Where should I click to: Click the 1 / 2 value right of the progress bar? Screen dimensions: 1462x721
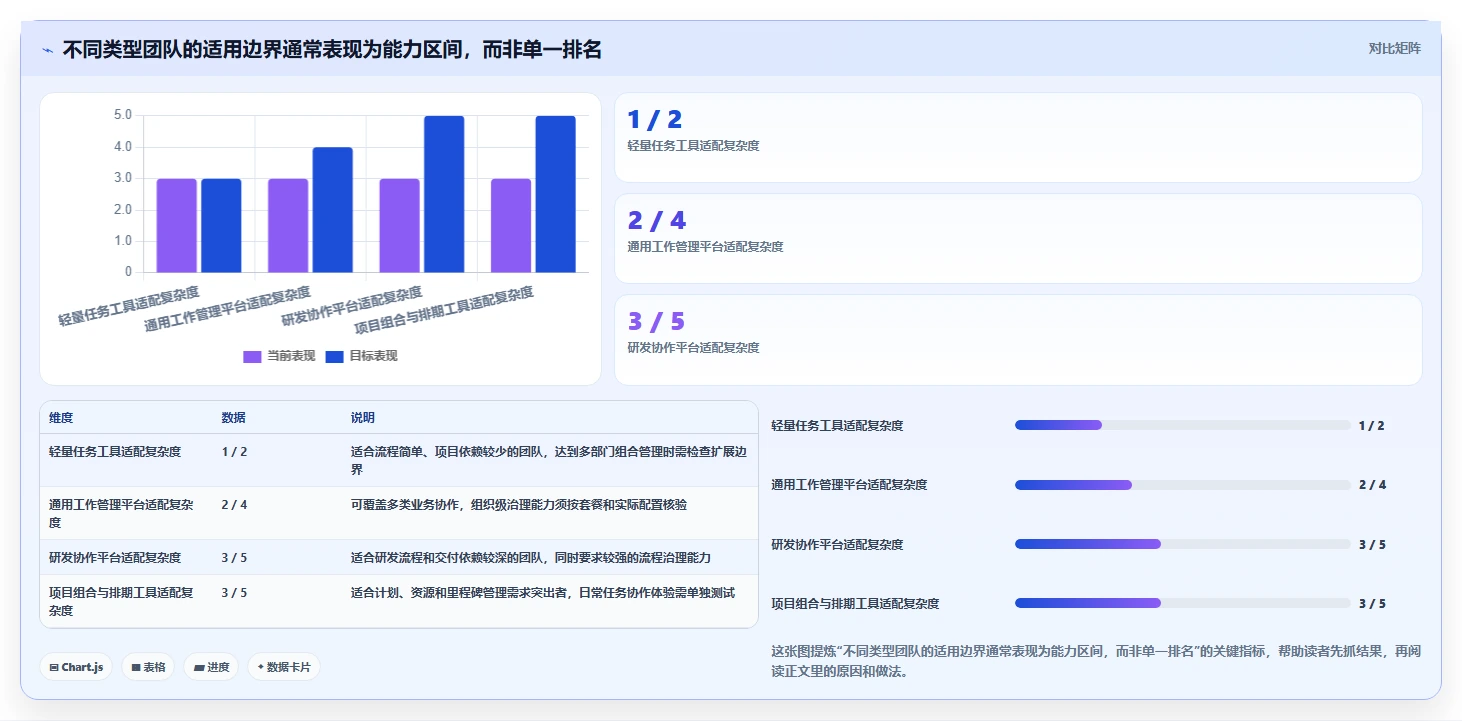tap(1372, 426)
